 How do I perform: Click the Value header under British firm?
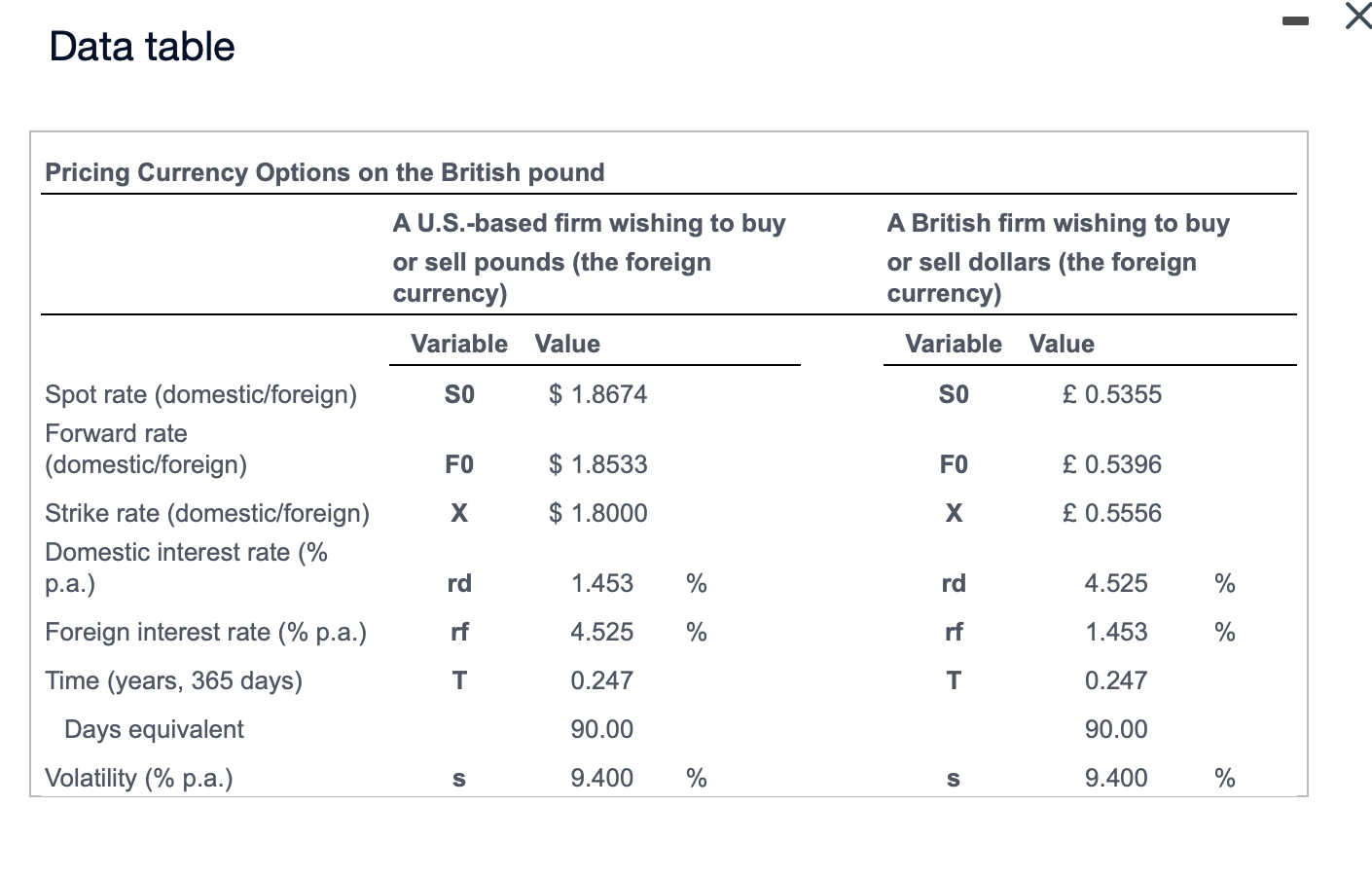coord(1061,344)
